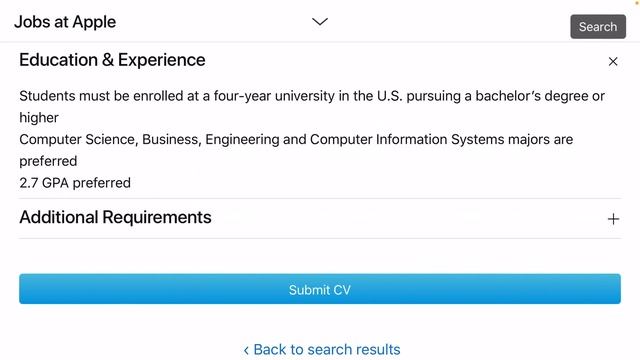Collapse Education & Experience using the X icon
Image resolution: width=640 pixels, height=360 pixels.
click(x=613, y=62)
